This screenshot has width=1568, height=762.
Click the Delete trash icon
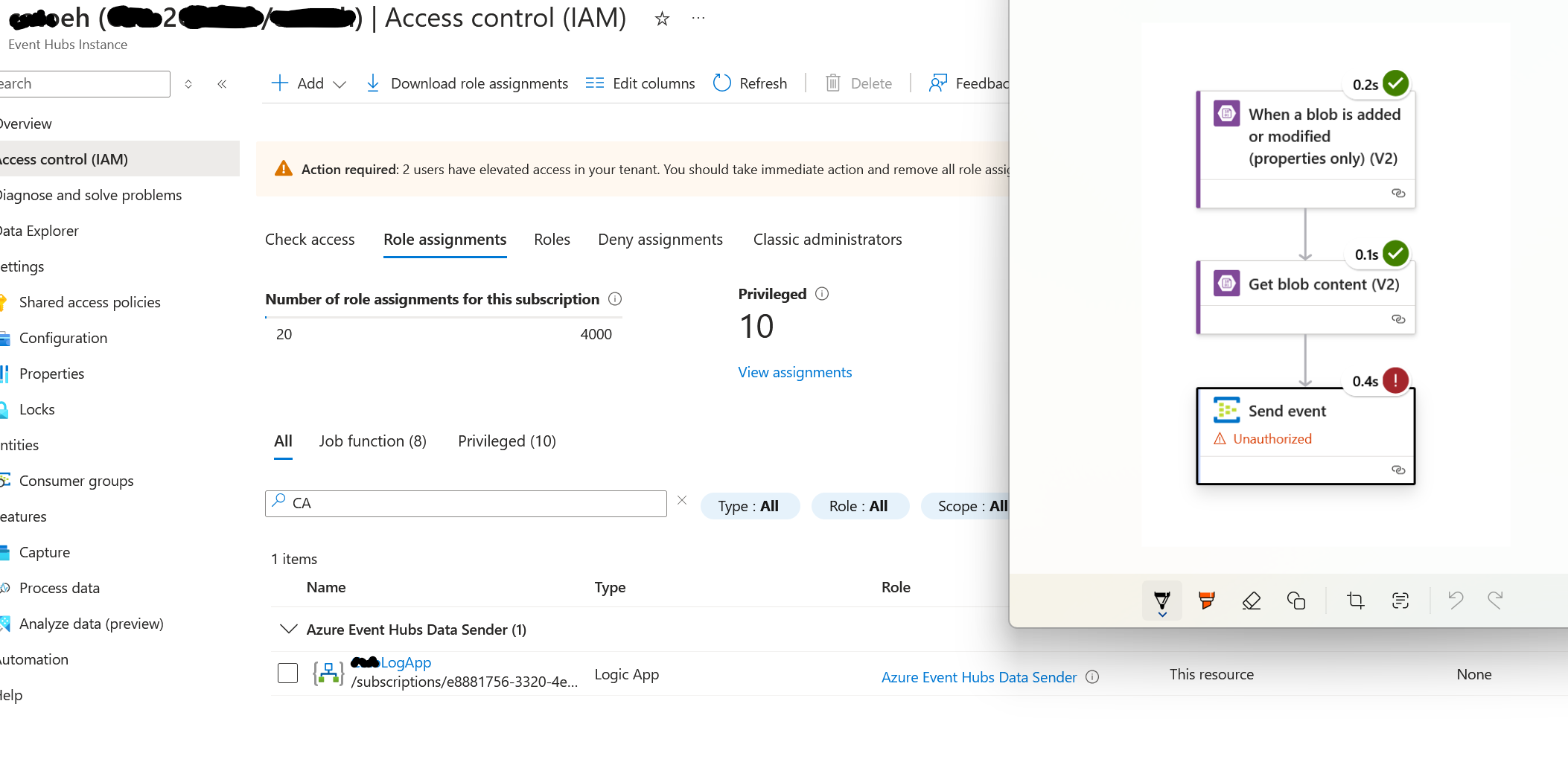[833, 83]
